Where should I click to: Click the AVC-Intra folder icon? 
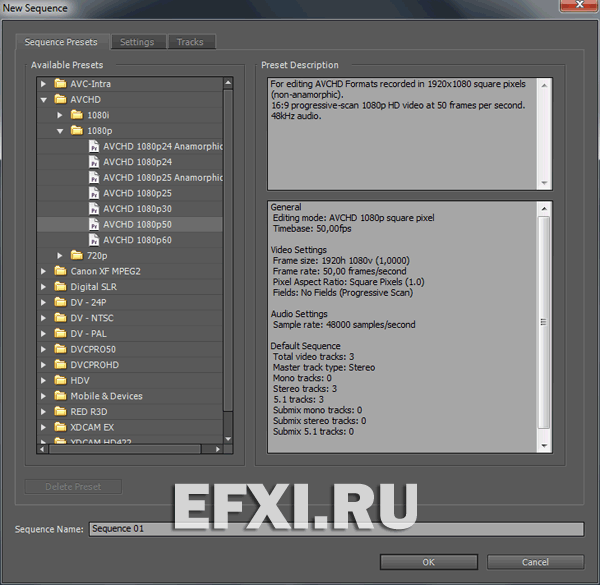pos(60,83)
